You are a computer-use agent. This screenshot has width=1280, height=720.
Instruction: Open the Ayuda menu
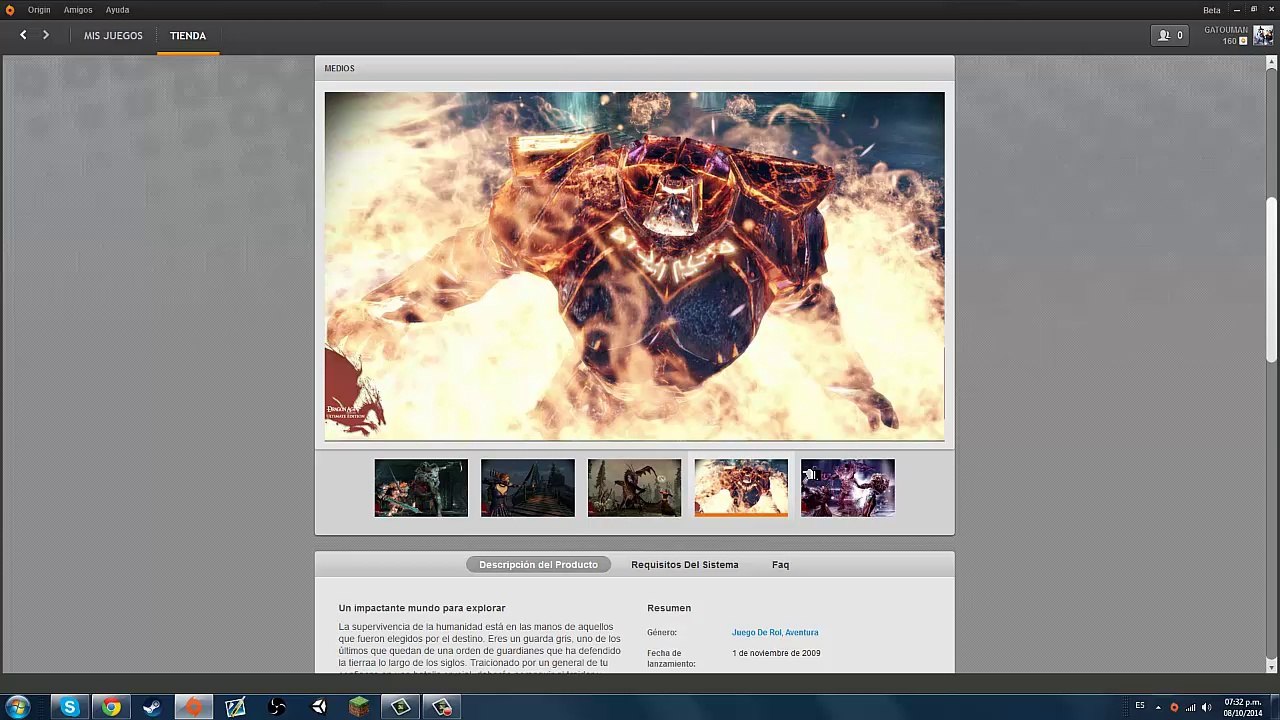[117, 10]
